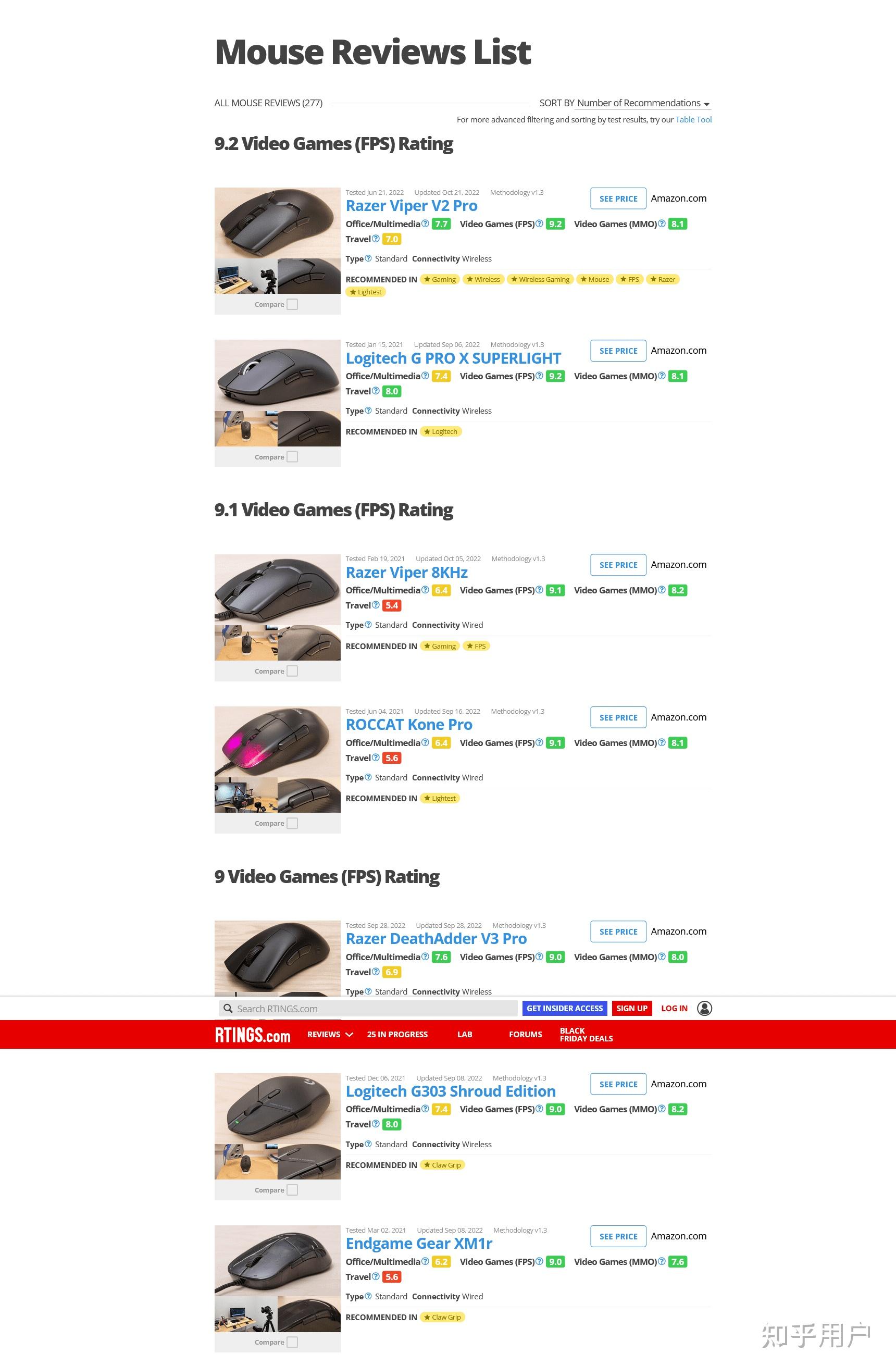This screenshot has height=1366, width=896.
Task: Click the search magnifier icon
Action: tap(228, 1009)
